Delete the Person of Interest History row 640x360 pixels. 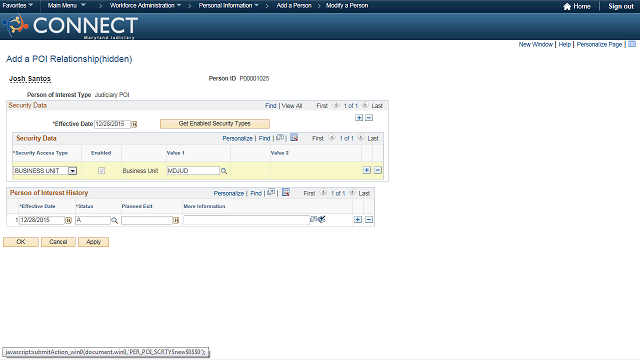(x=369, y=220)
